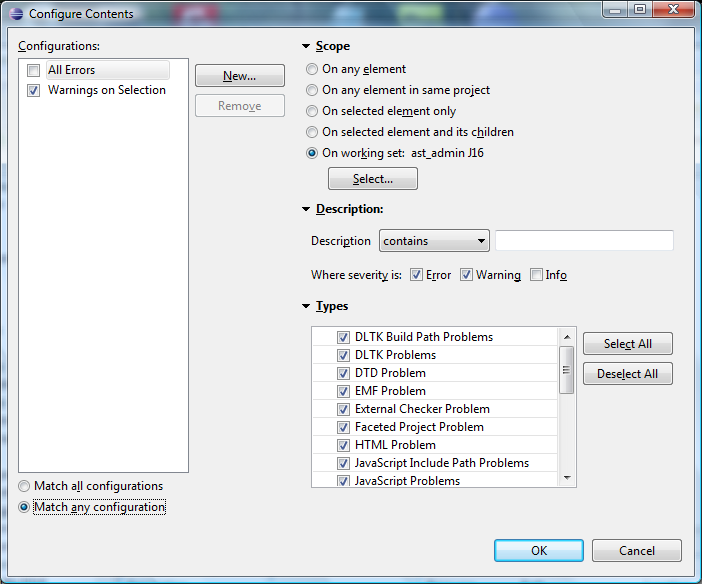Select 'Match all configurations' option

click(25, 487)
